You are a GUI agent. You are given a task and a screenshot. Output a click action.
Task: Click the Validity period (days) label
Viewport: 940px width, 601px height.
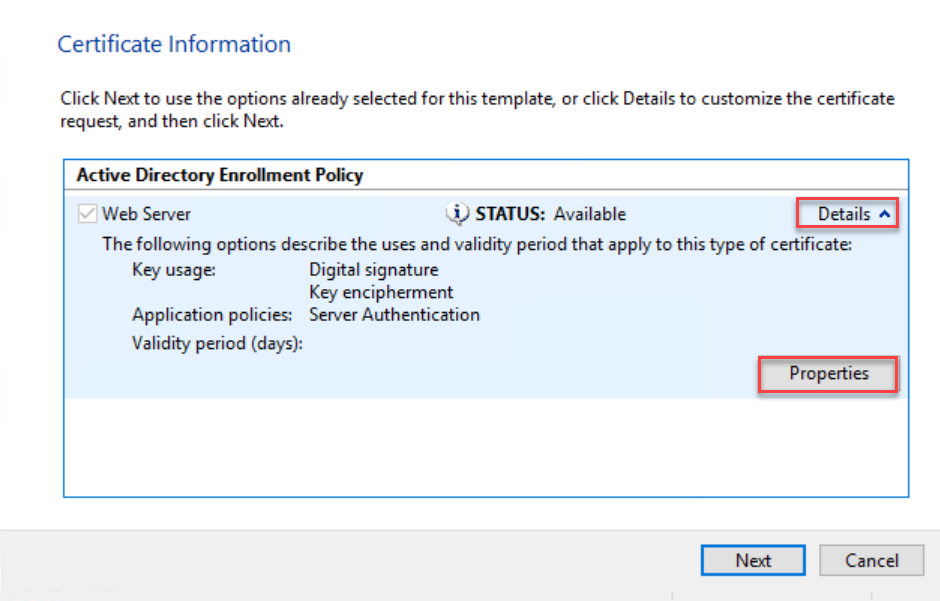click(x=218, y=343)
